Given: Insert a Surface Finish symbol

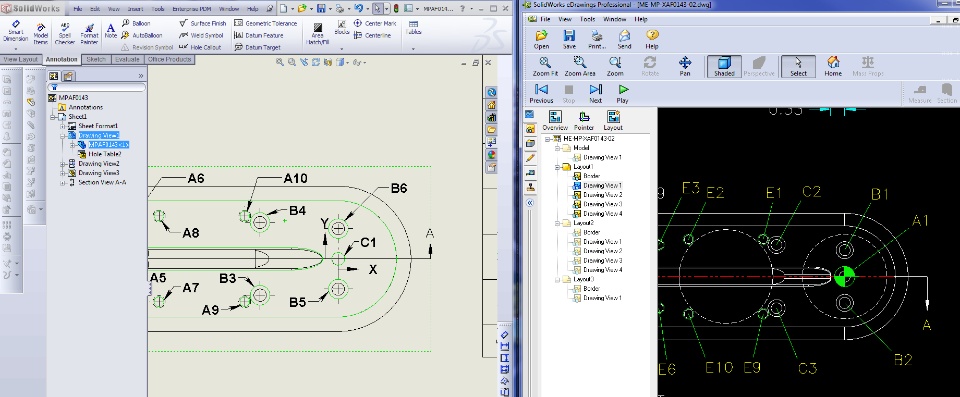Looking at the screenshot, I should click(203, 23).
